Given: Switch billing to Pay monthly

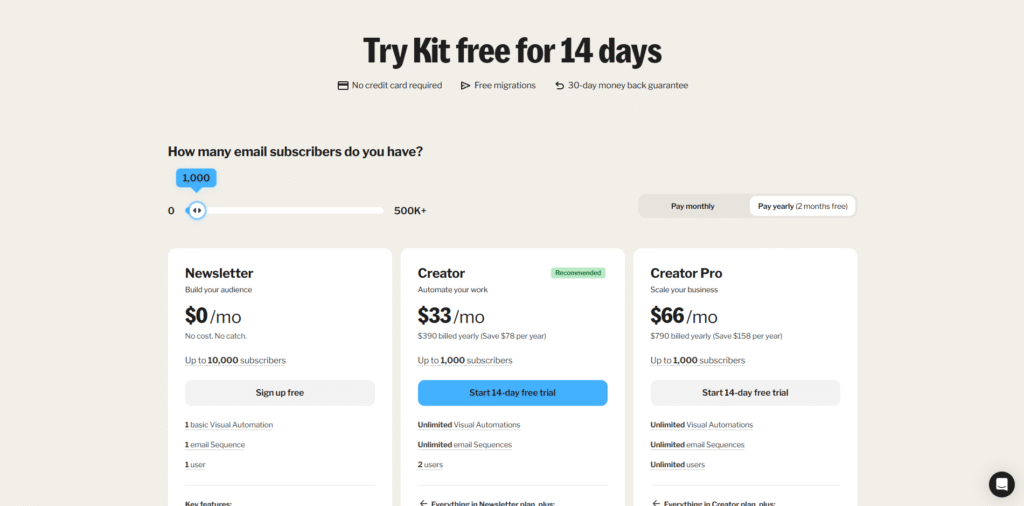Looking at the screenshot, I should click(x=693, y=206).
